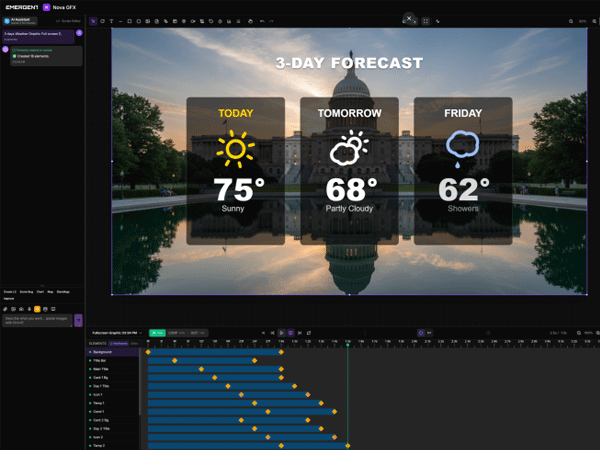The width and height of the screenshot is (600, 450).
Task: Click the LOOP phase button
Action: pyautogui.click(x=174, y=332)
